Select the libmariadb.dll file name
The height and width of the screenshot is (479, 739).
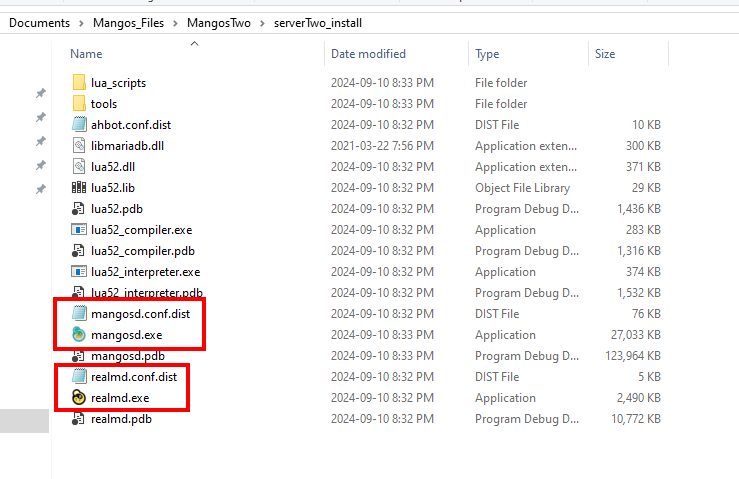(x=127, y=146)
